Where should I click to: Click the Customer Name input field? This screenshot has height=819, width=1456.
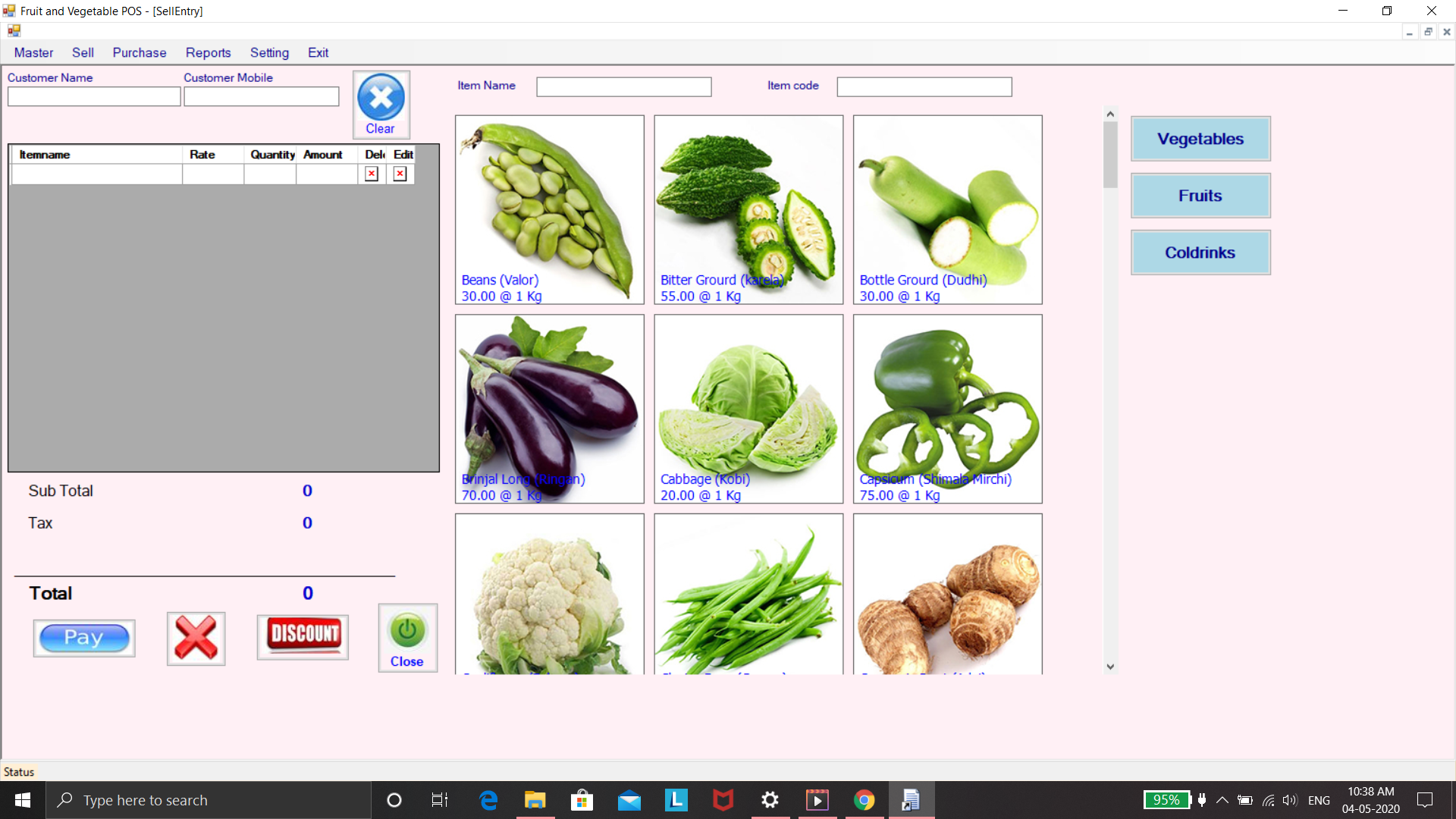click(94, 96)
